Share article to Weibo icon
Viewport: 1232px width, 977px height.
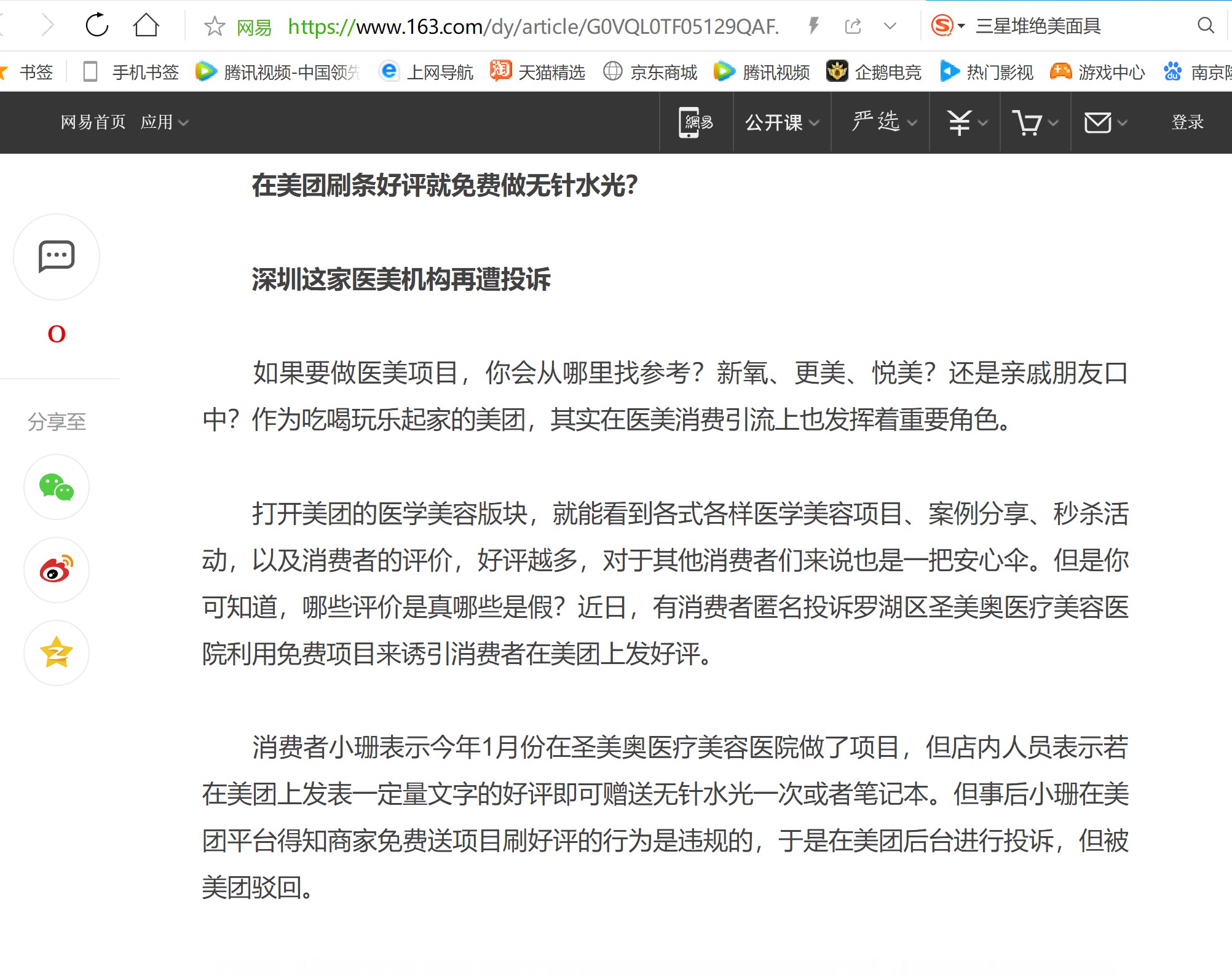point(57,570)
